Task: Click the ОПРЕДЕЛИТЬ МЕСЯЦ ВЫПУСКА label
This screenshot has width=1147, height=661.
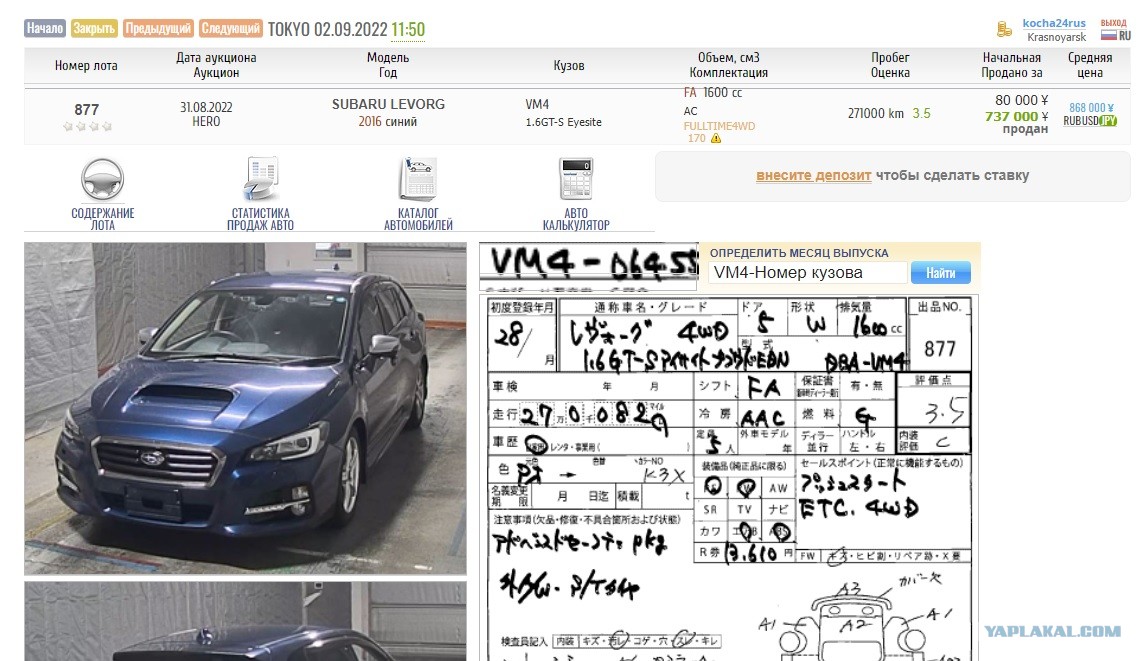Action: pos(799,253)
